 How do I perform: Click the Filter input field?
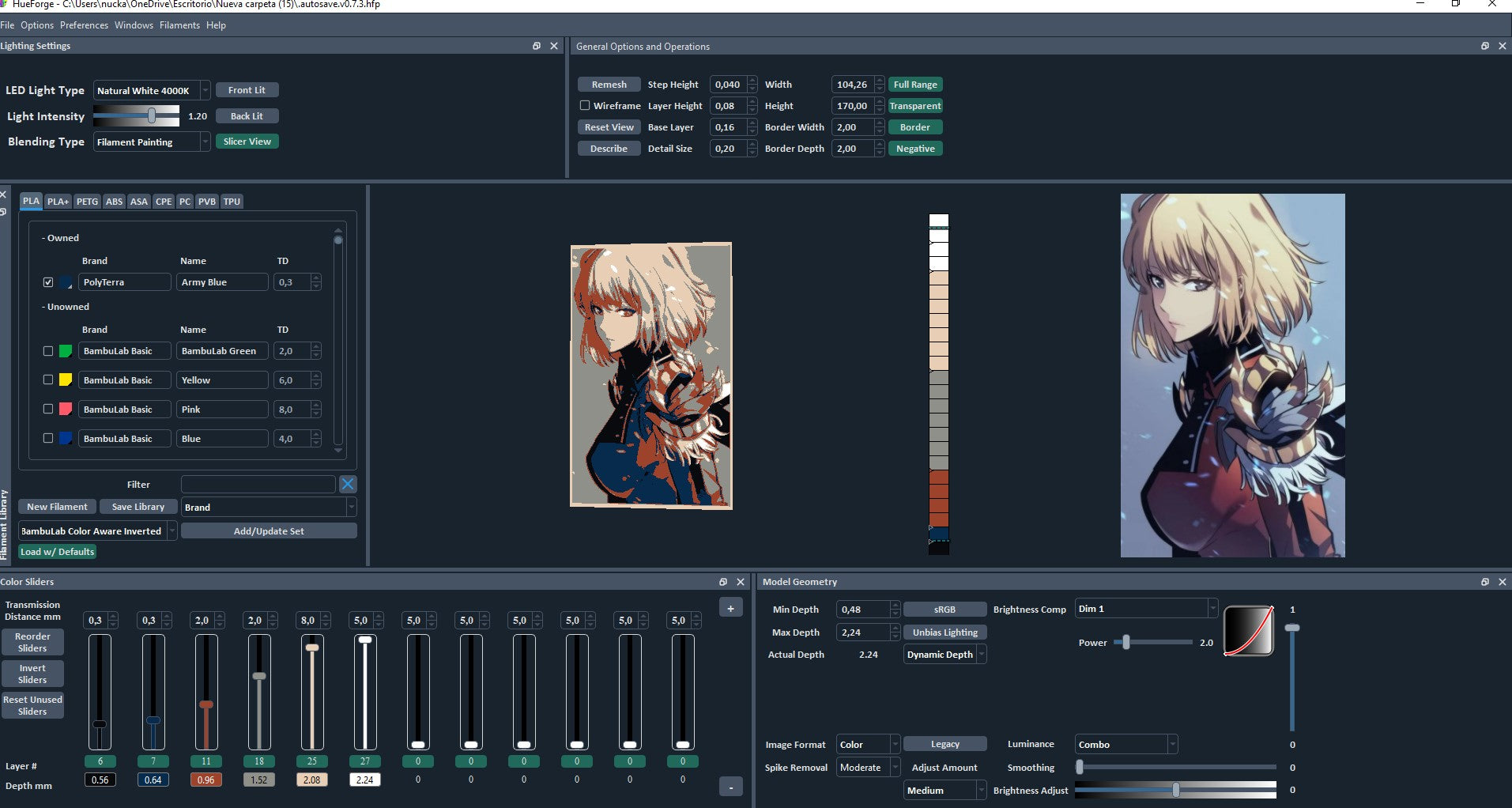(258, 484)
